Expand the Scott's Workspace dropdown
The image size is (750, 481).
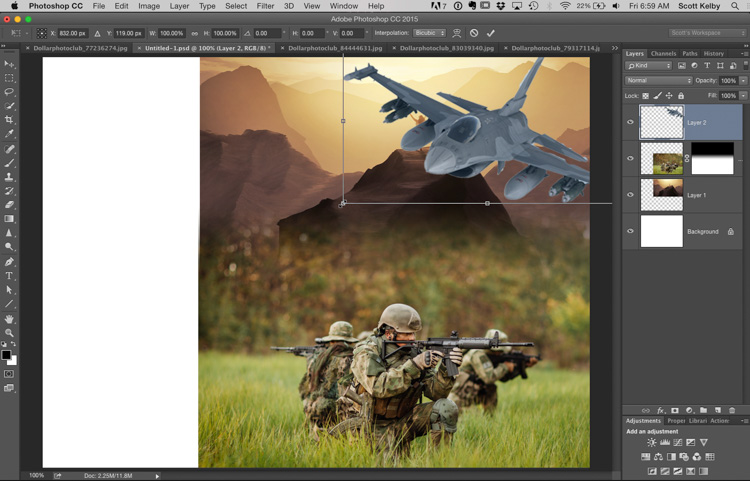point(707,33)
